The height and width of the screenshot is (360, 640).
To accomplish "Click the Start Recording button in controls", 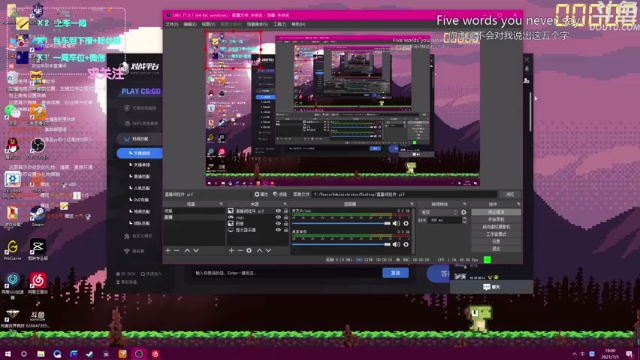I will click(496, 220).
